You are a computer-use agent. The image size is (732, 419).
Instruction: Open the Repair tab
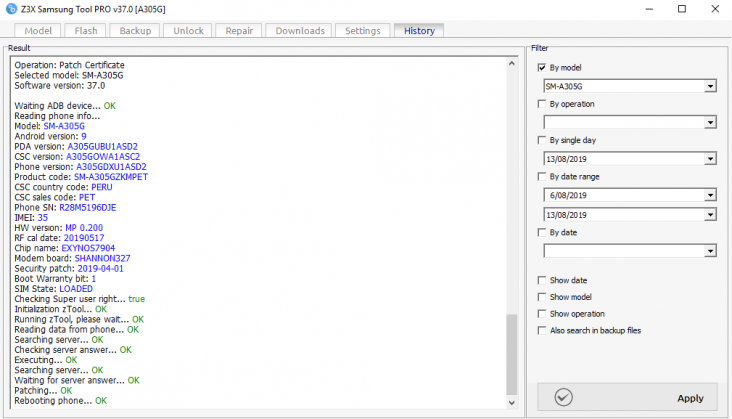(239, 31)
